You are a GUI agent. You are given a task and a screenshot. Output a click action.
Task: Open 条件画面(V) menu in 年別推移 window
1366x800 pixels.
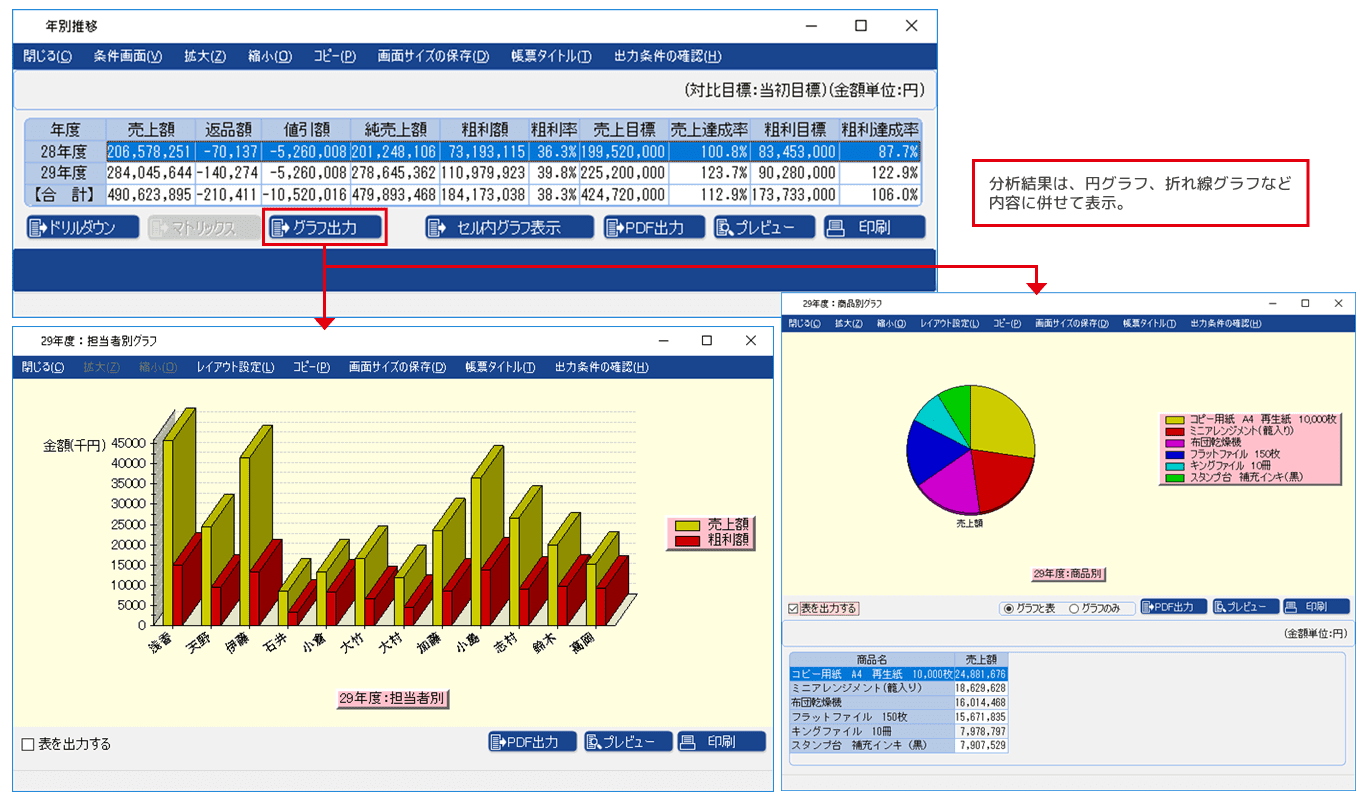127,56
